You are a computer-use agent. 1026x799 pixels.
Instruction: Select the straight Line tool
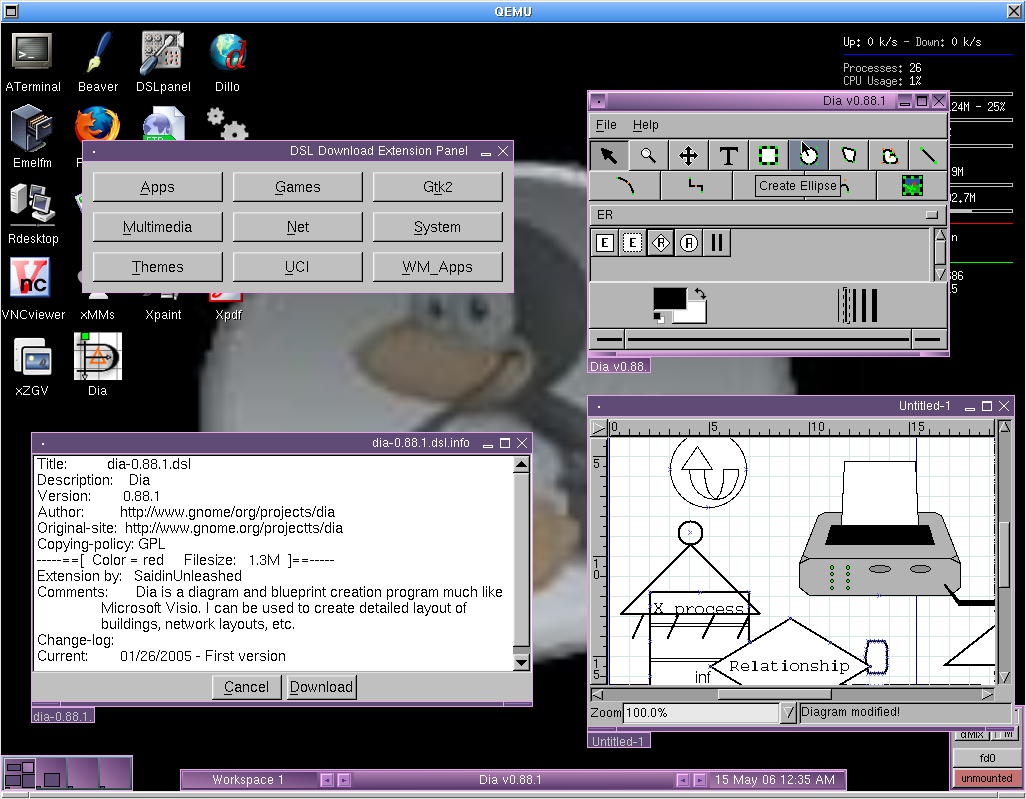click(928, 156)
